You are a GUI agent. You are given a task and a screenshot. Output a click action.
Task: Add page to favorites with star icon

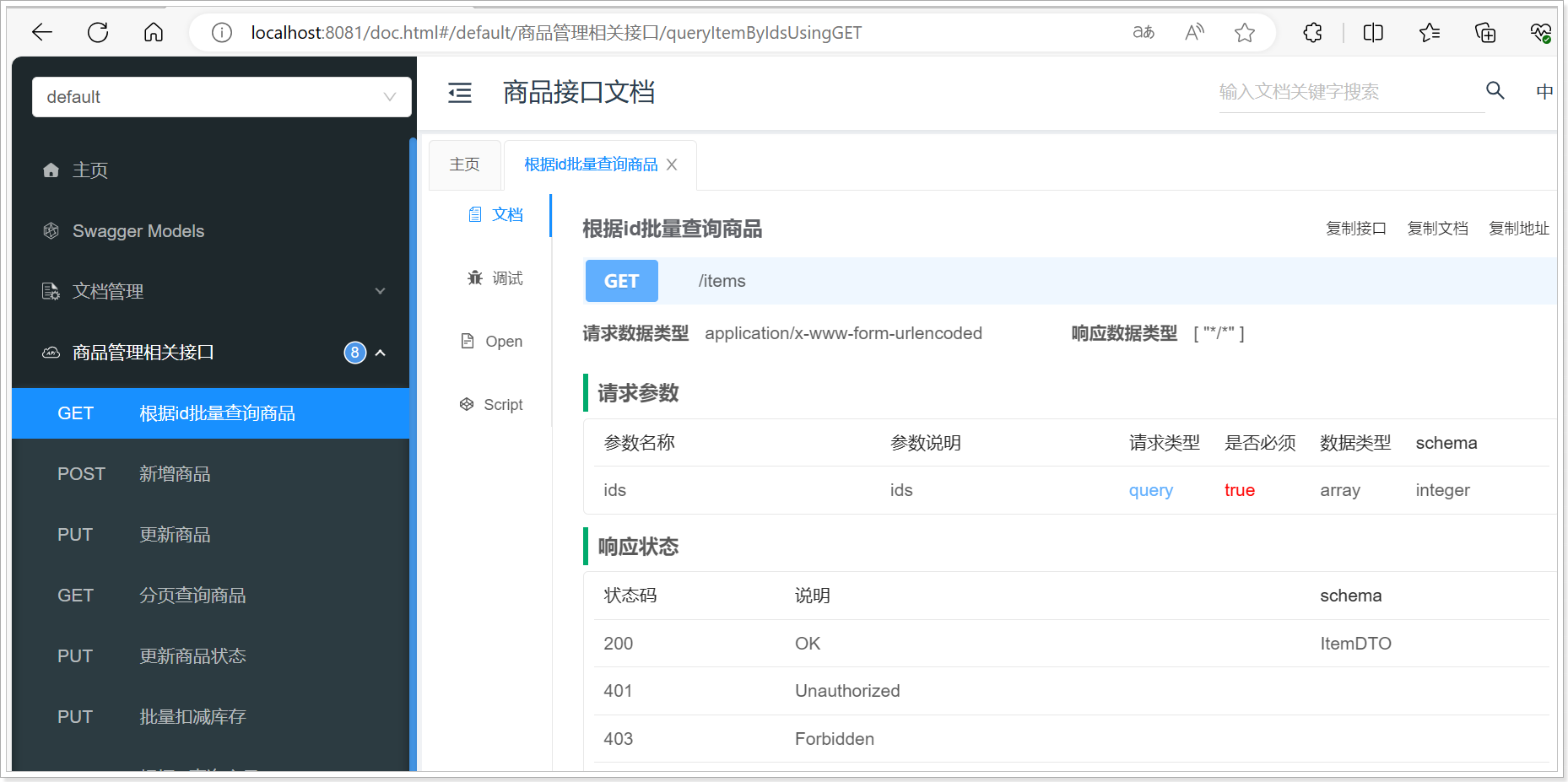1245,33
